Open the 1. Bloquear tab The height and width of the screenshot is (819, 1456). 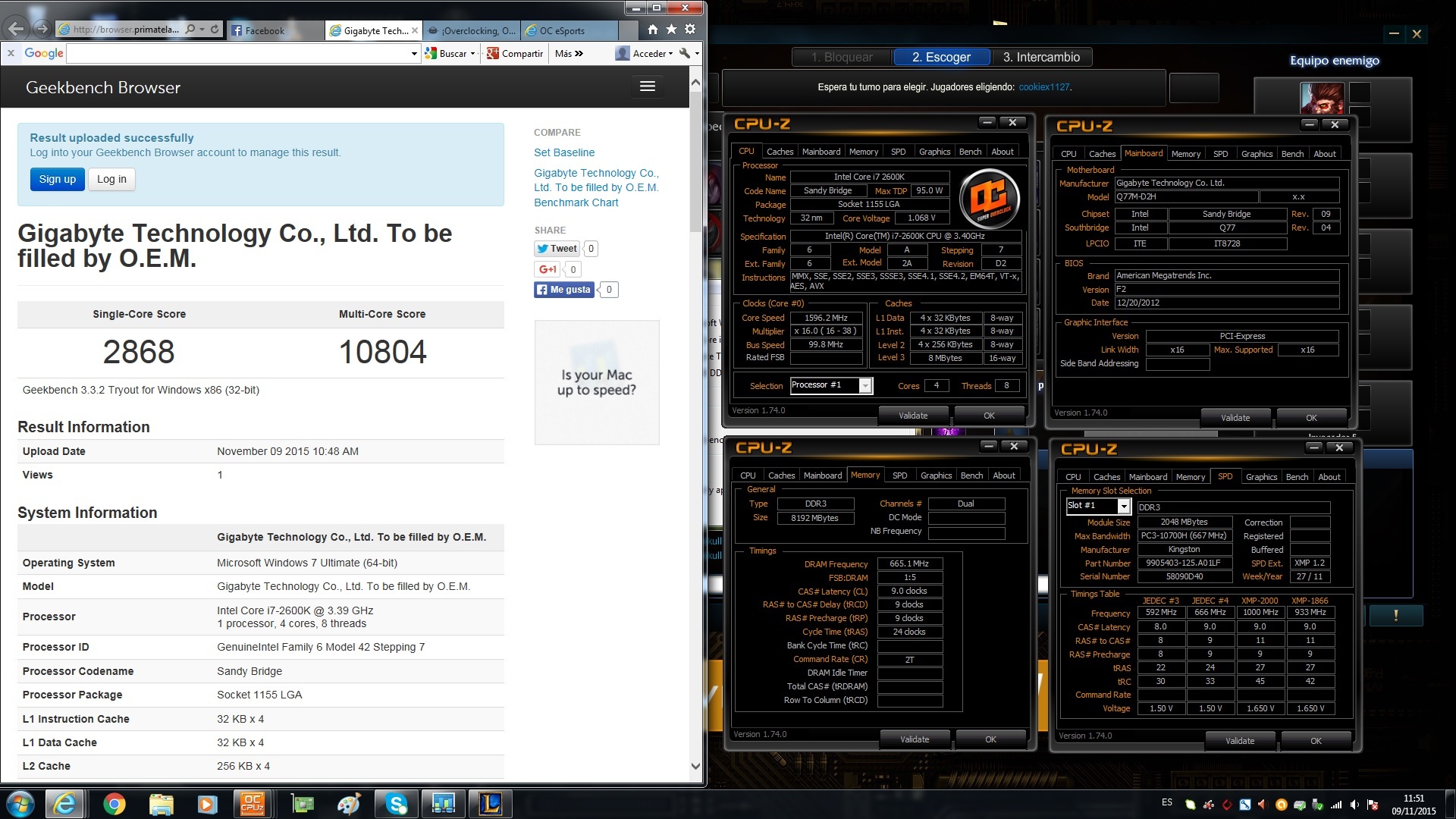point(842,57)
